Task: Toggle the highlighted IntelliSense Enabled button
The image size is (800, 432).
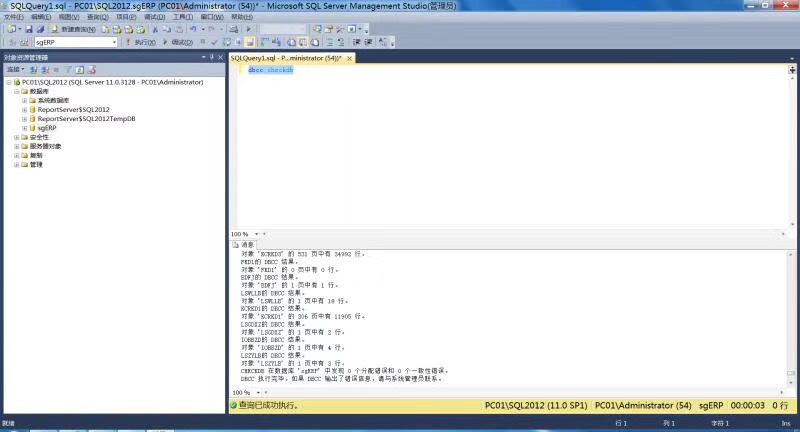Action: pyautogui.click(x=249, y=42)
